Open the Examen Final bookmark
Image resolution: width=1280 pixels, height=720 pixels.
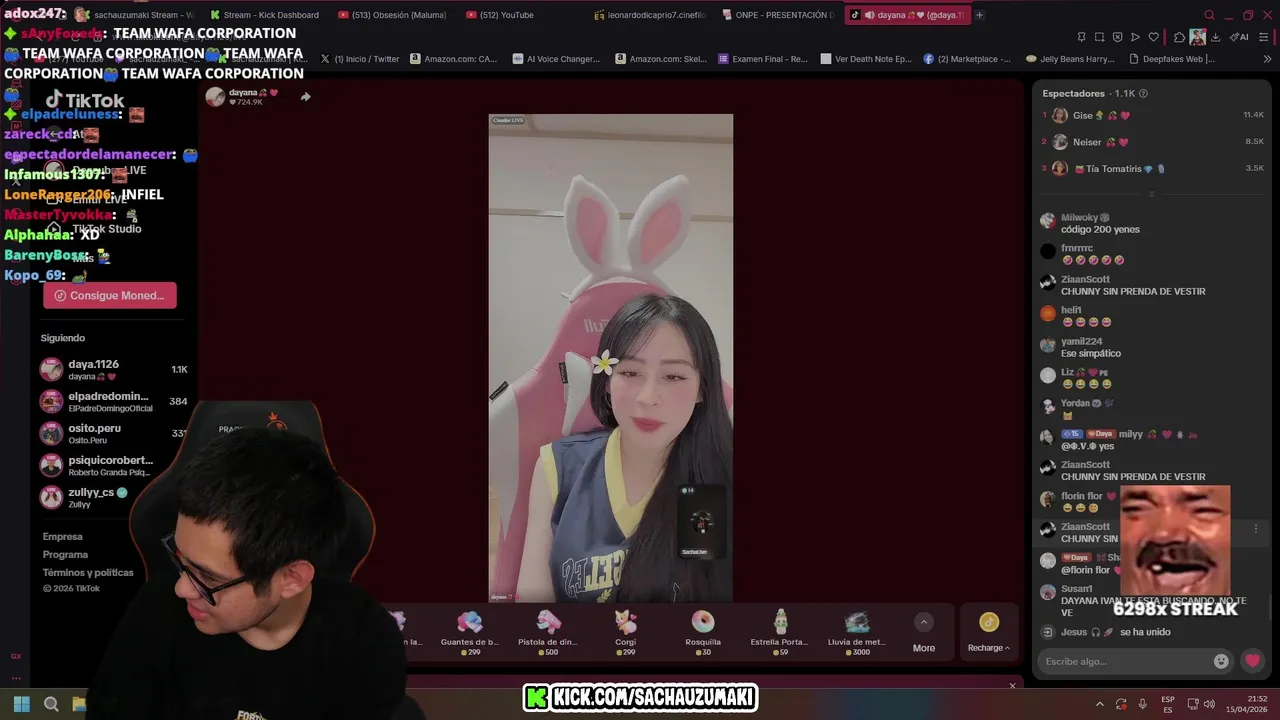763,59
